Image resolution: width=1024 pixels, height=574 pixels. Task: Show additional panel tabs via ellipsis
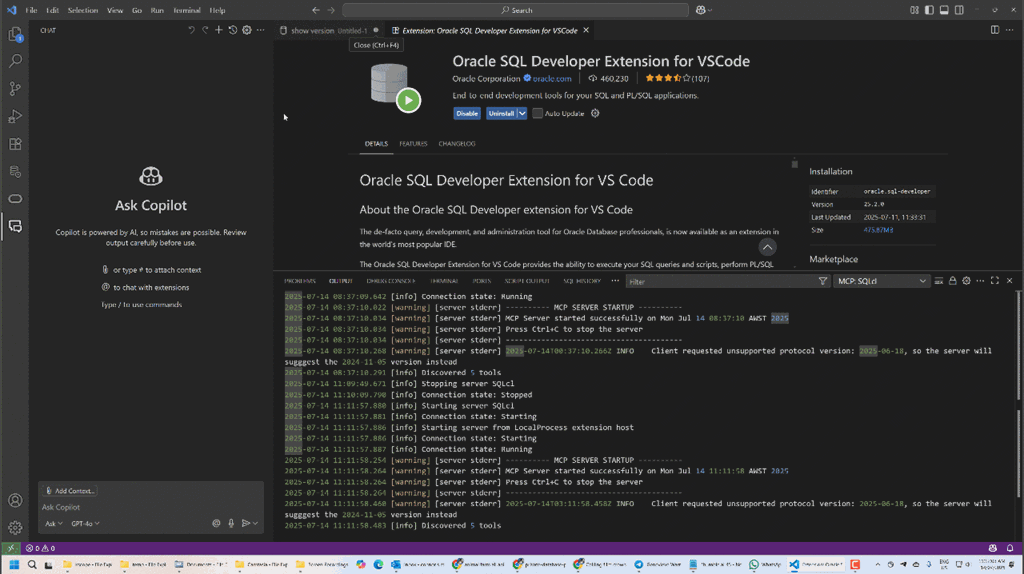pos(615,281)
